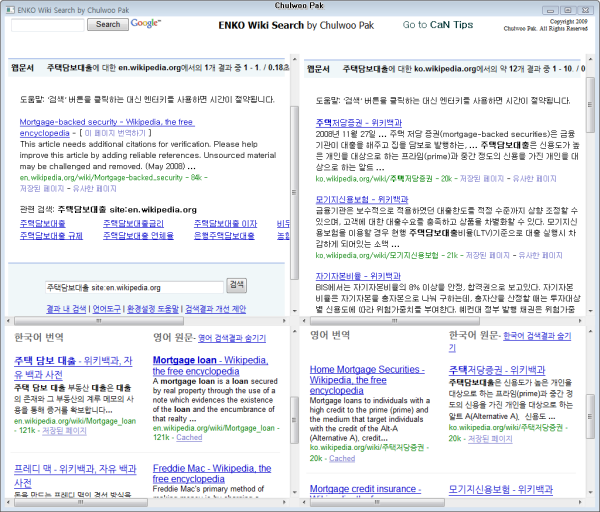
Task: Click 영어 검색결과 숨기기 link
Action: [232, 338]
